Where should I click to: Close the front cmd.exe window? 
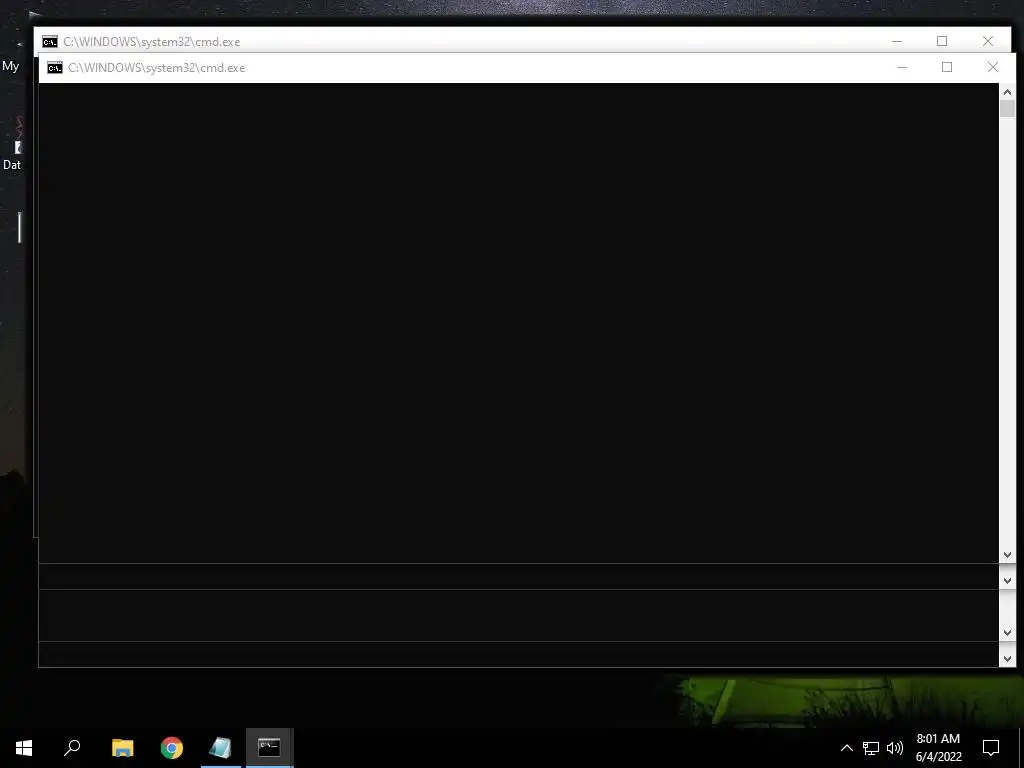993,67
